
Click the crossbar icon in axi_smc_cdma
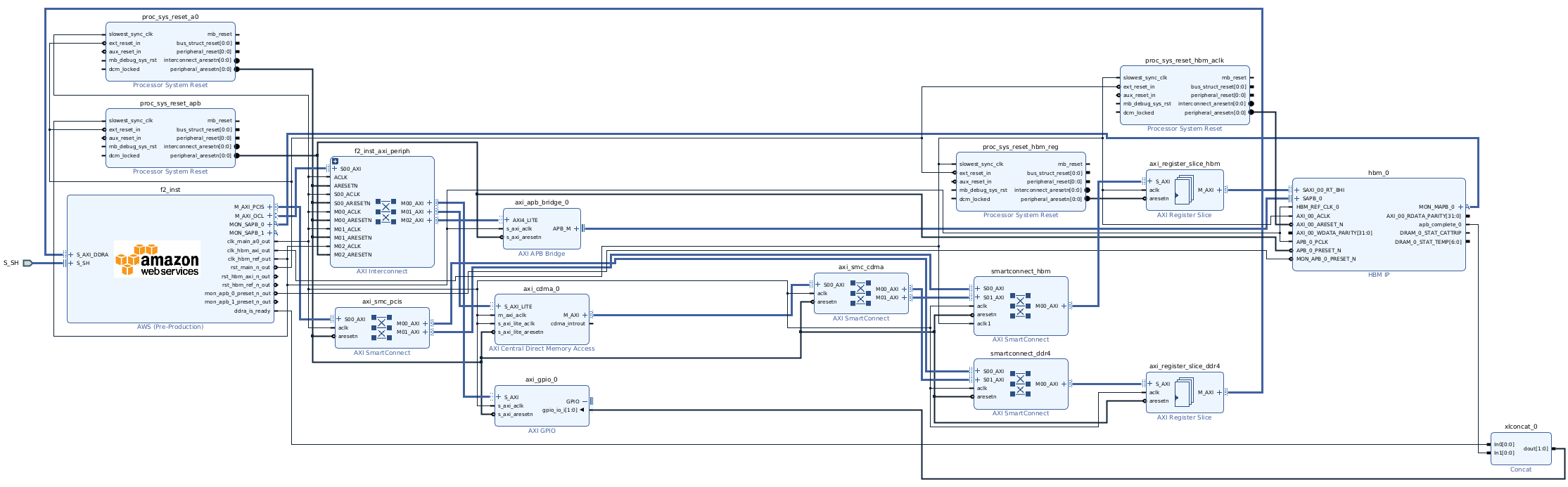[860, 293]
